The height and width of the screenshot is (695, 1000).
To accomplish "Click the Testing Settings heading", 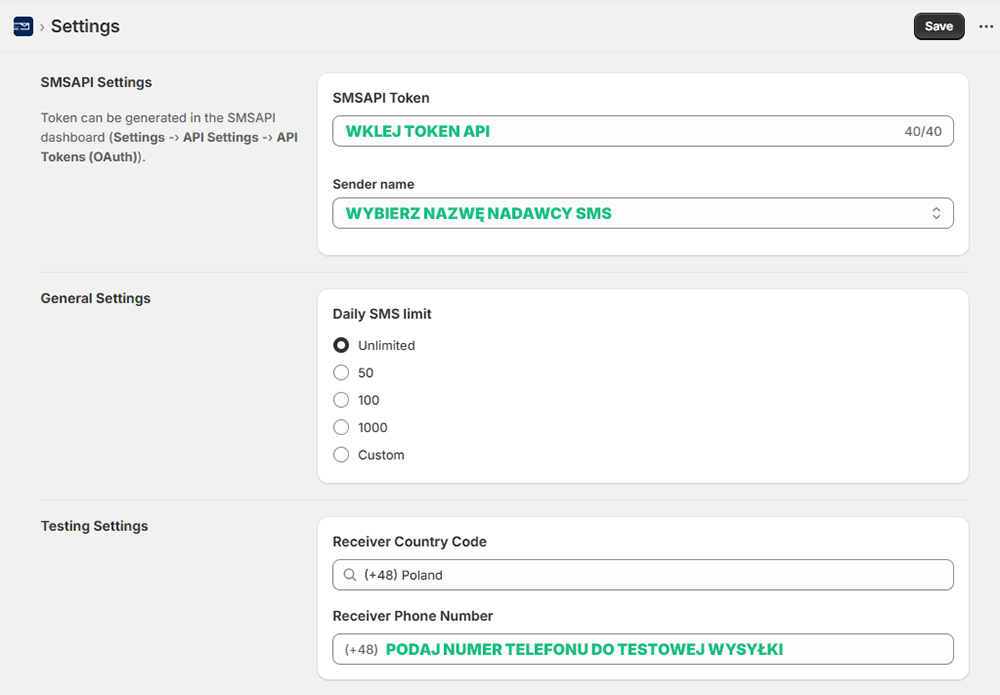I will [x=94, y=526].
